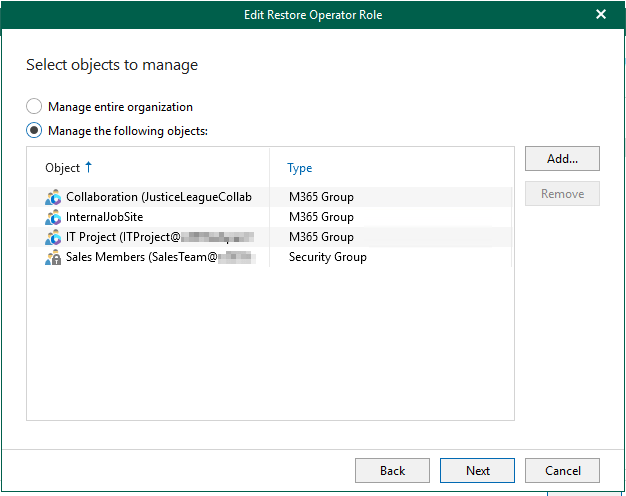This screenshot has height=496, width=626.
Task: Click the InternalJobSite group icon
Action: point(54,217)
